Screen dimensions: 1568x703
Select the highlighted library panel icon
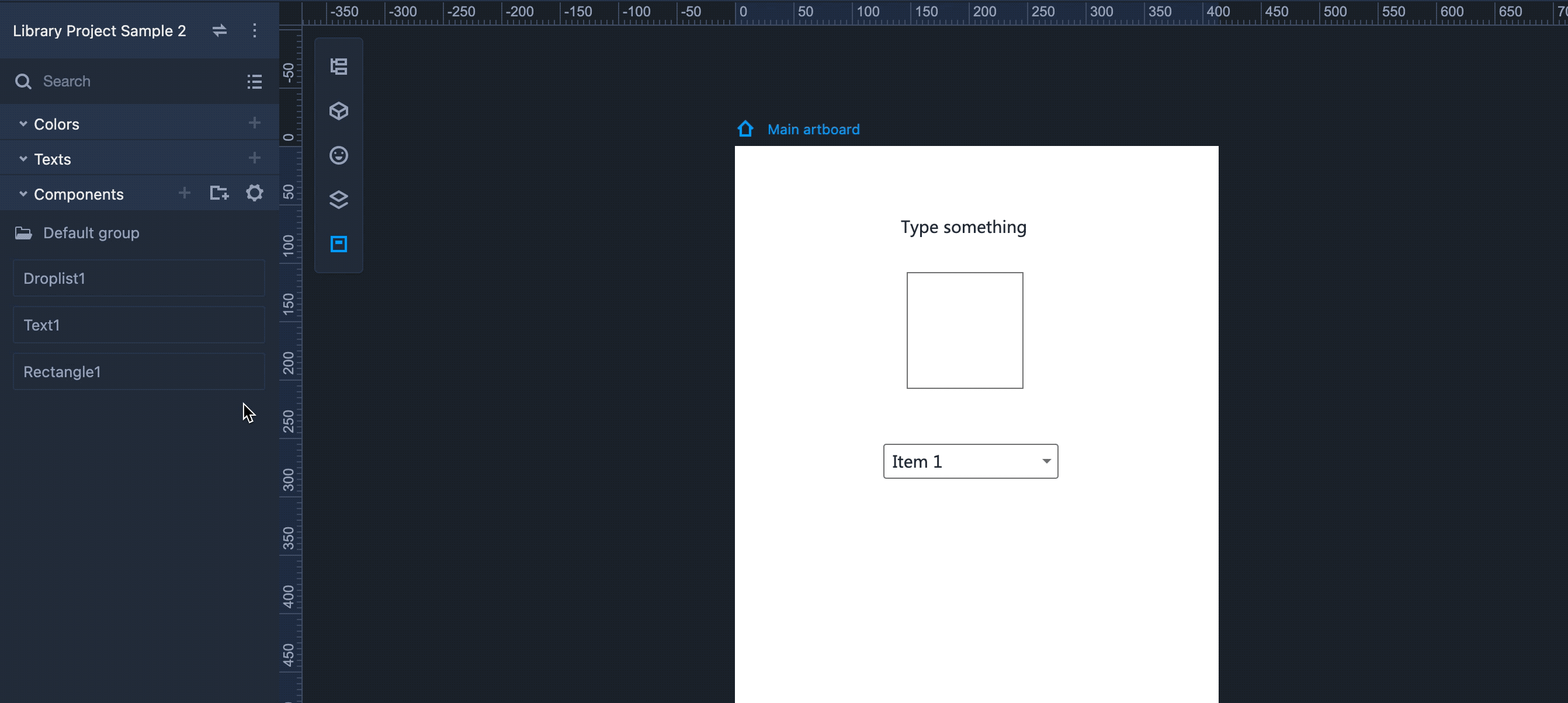[338, 244]
